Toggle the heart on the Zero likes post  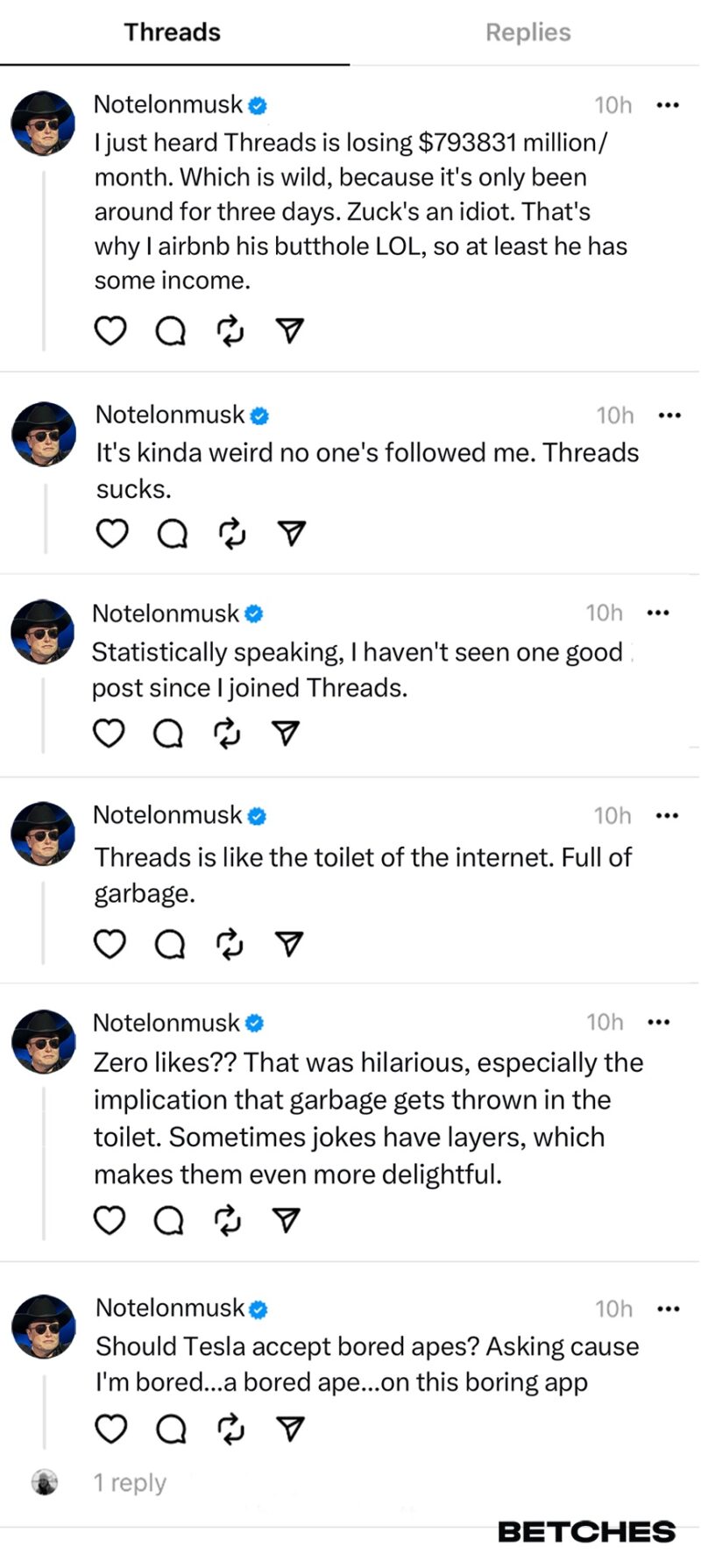pyautogui.click(x=110, y=1219)
